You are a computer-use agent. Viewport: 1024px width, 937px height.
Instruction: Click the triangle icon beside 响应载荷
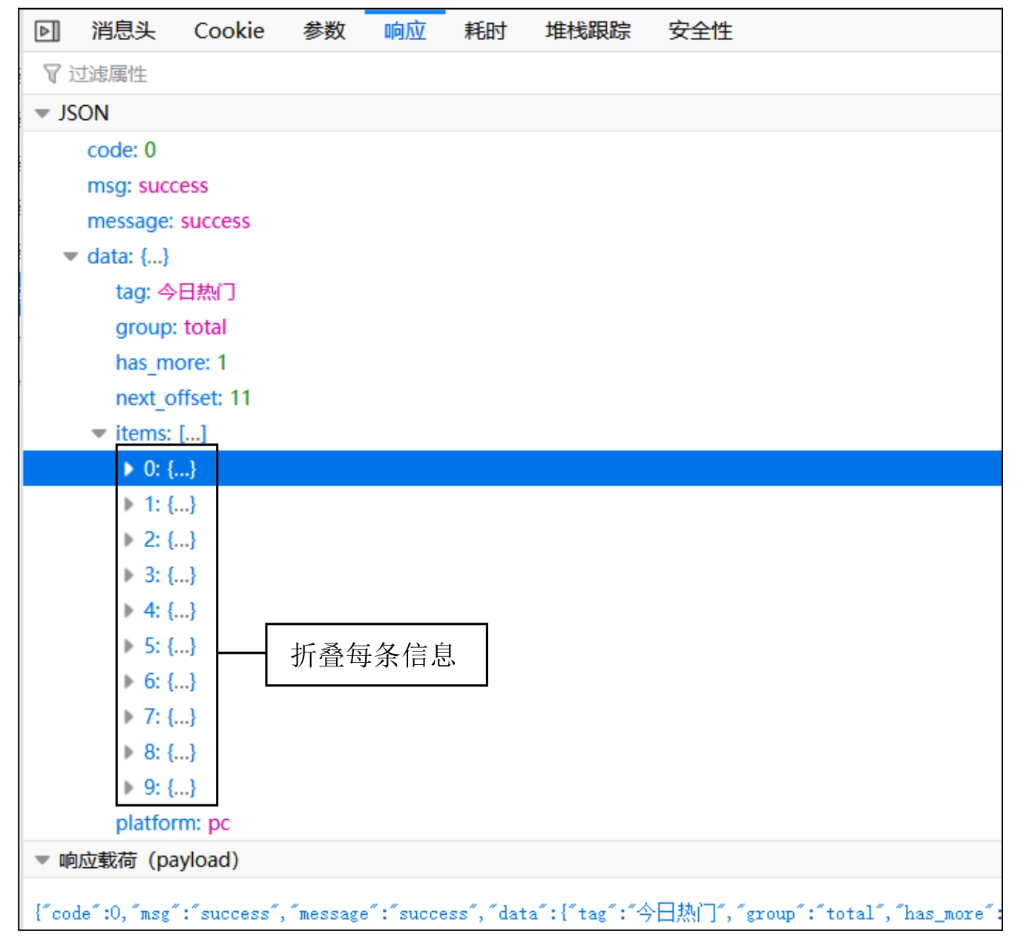tap(40, 859)
